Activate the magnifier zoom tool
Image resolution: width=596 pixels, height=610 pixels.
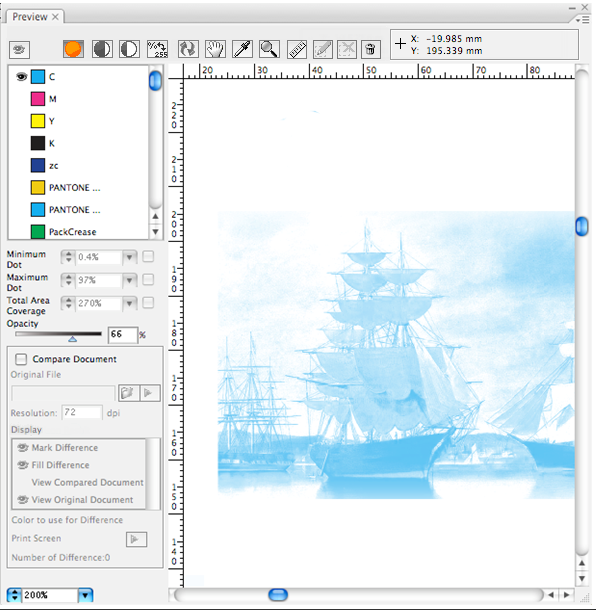pos(269,49)
